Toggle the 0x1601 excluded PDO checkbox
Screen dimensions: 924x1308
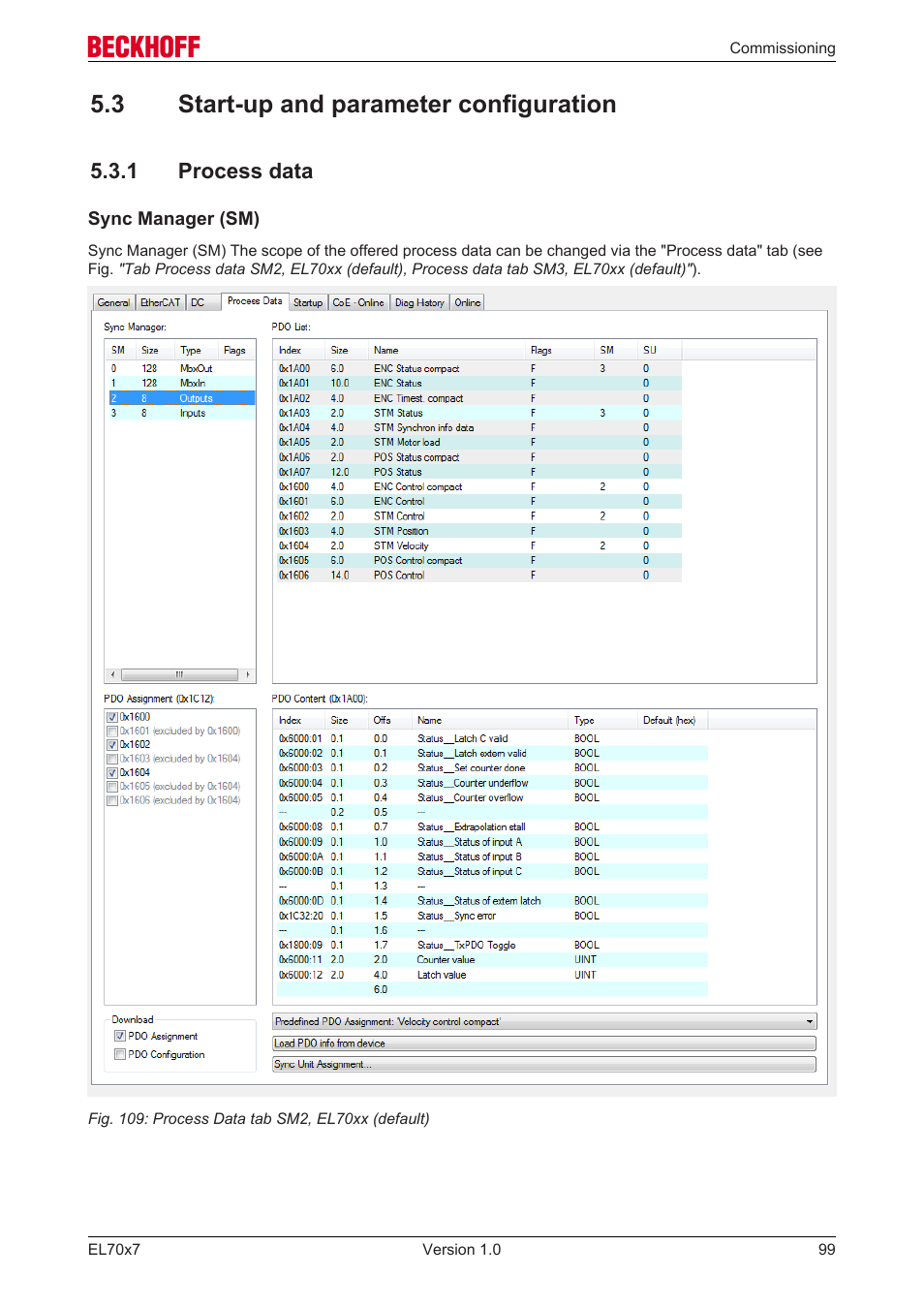(112, 732)
